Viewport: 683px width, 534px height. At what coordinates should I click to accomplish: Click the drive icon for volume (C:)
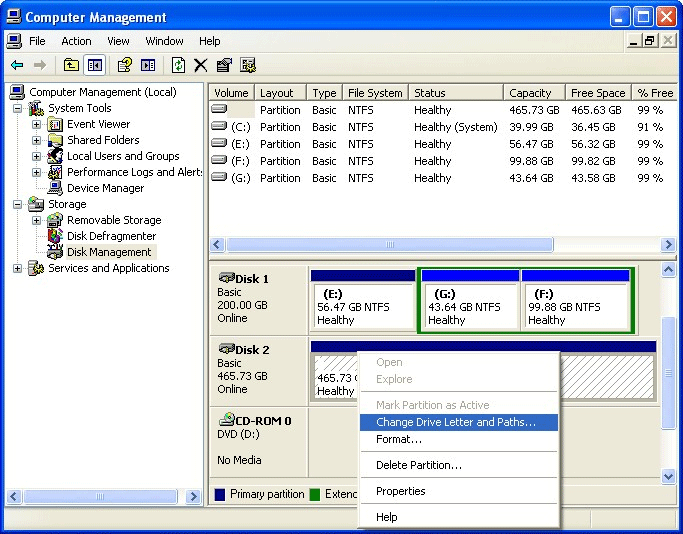pyautogui.click(x=219, y=126)
